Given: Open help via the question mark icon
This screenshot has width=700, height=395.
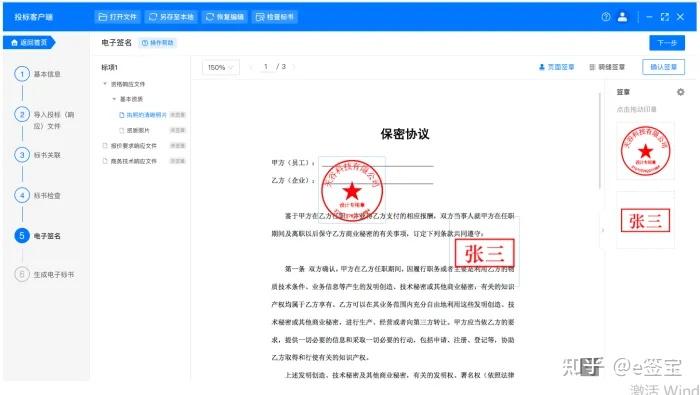Looking at the screenshot, I should click(x=606, y=17).
